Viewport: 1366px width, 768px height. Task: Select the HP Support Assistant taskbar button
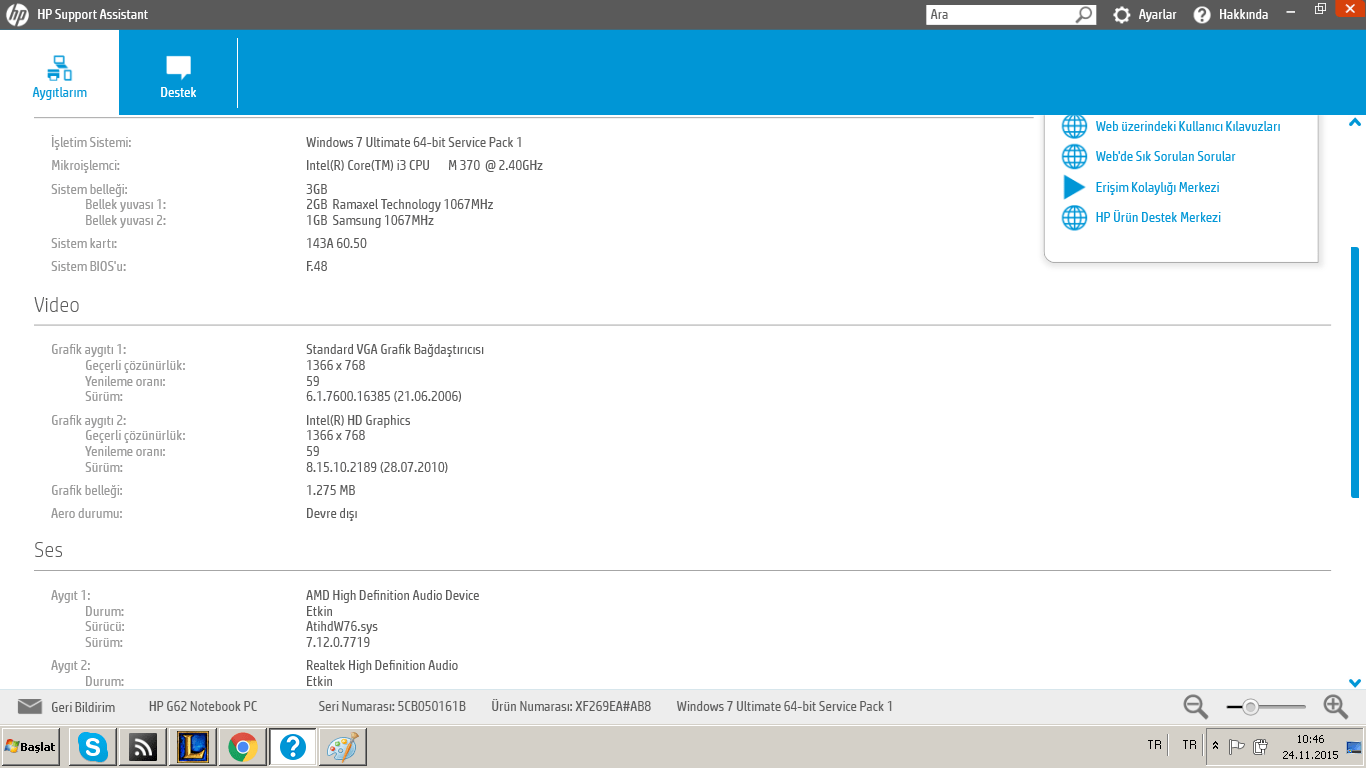292,747
